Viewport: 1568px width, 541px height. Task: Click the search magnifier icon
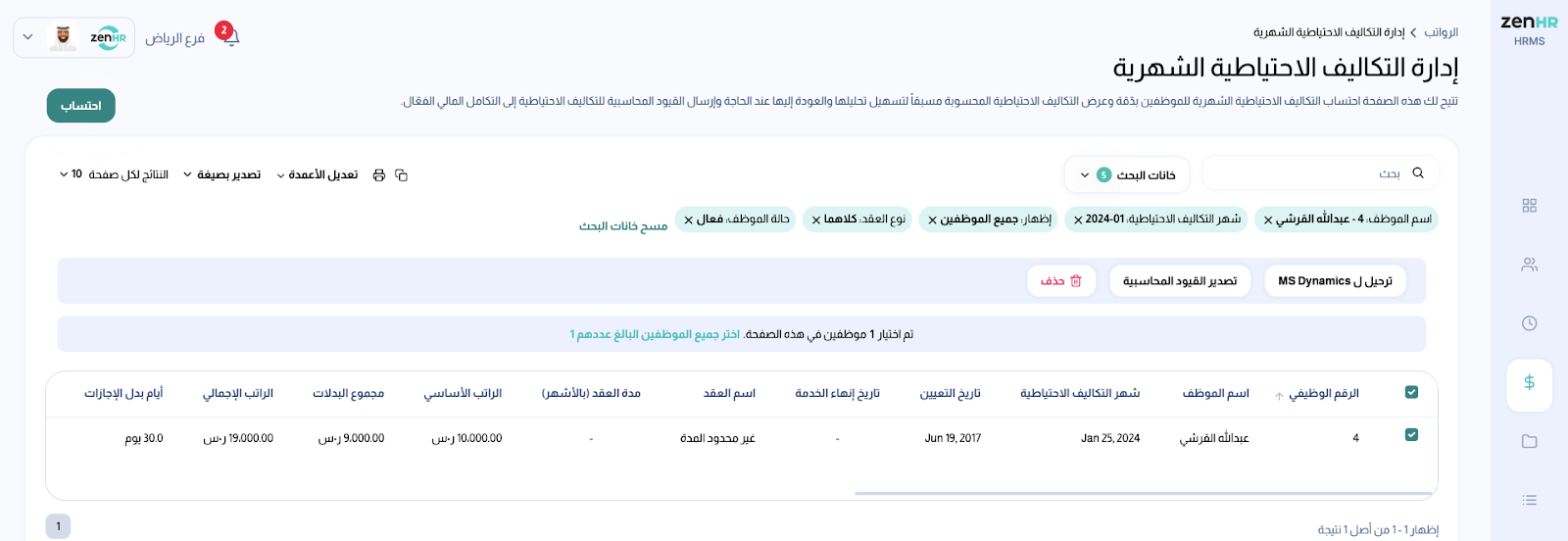[x=1417, y=173]
